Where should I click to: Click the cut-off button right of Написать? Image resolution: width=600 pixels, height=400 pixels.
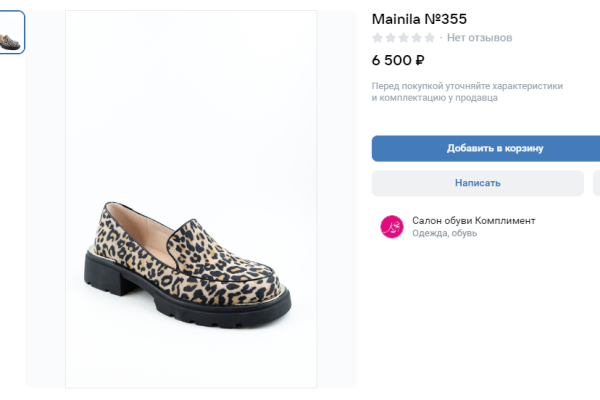pyautogui.click(x=596, y=183)
